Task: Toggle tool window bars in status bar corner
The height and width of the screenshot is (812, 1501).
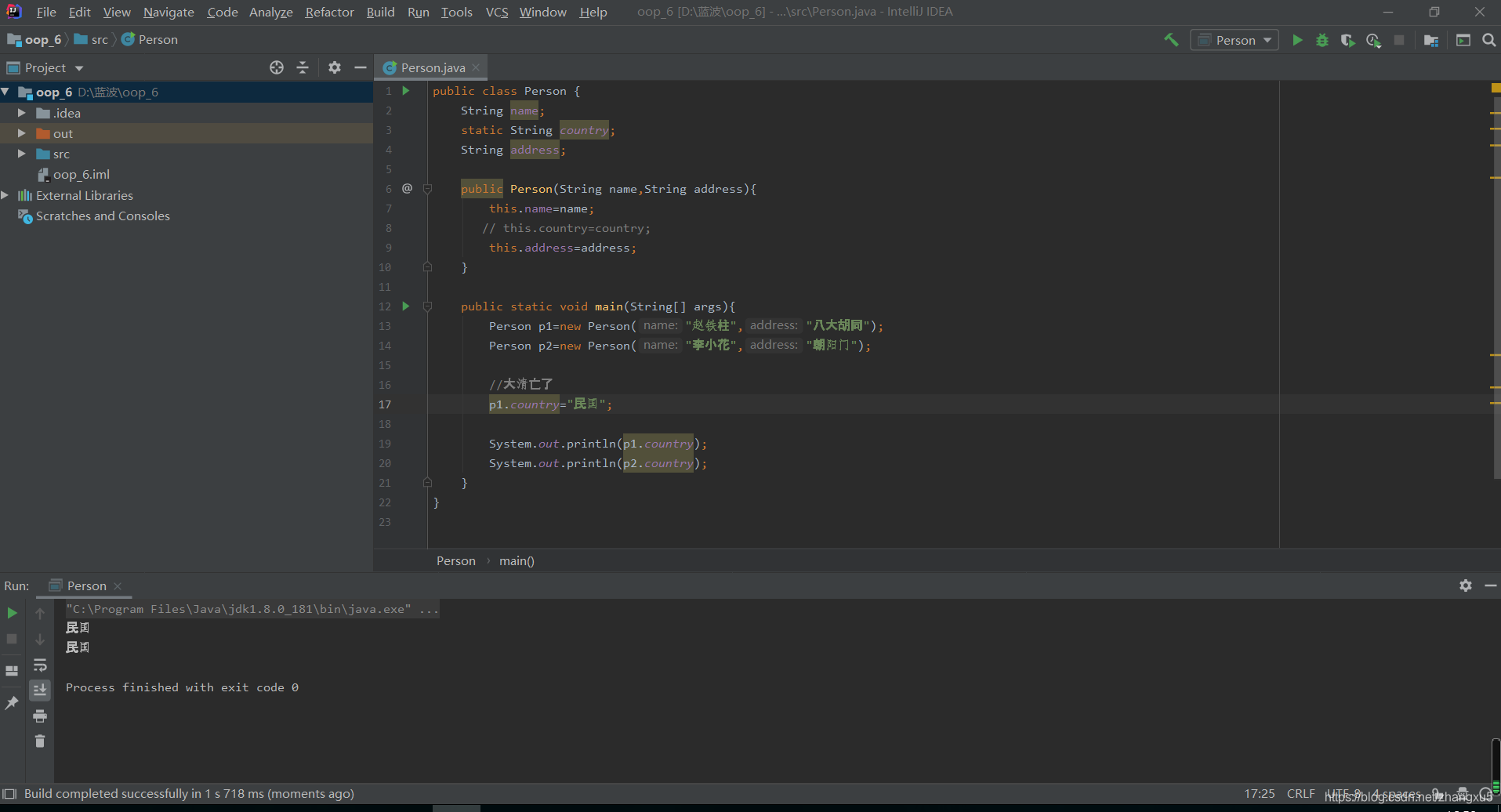Action: (9, 794)
